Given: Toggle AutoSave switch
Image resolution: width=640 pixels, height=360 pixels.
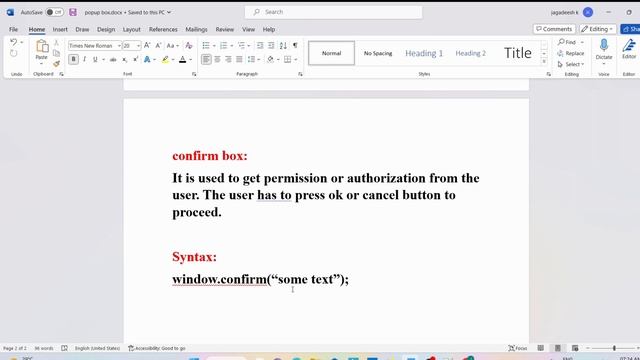Looking at the screenshot, I should [54, 12].
